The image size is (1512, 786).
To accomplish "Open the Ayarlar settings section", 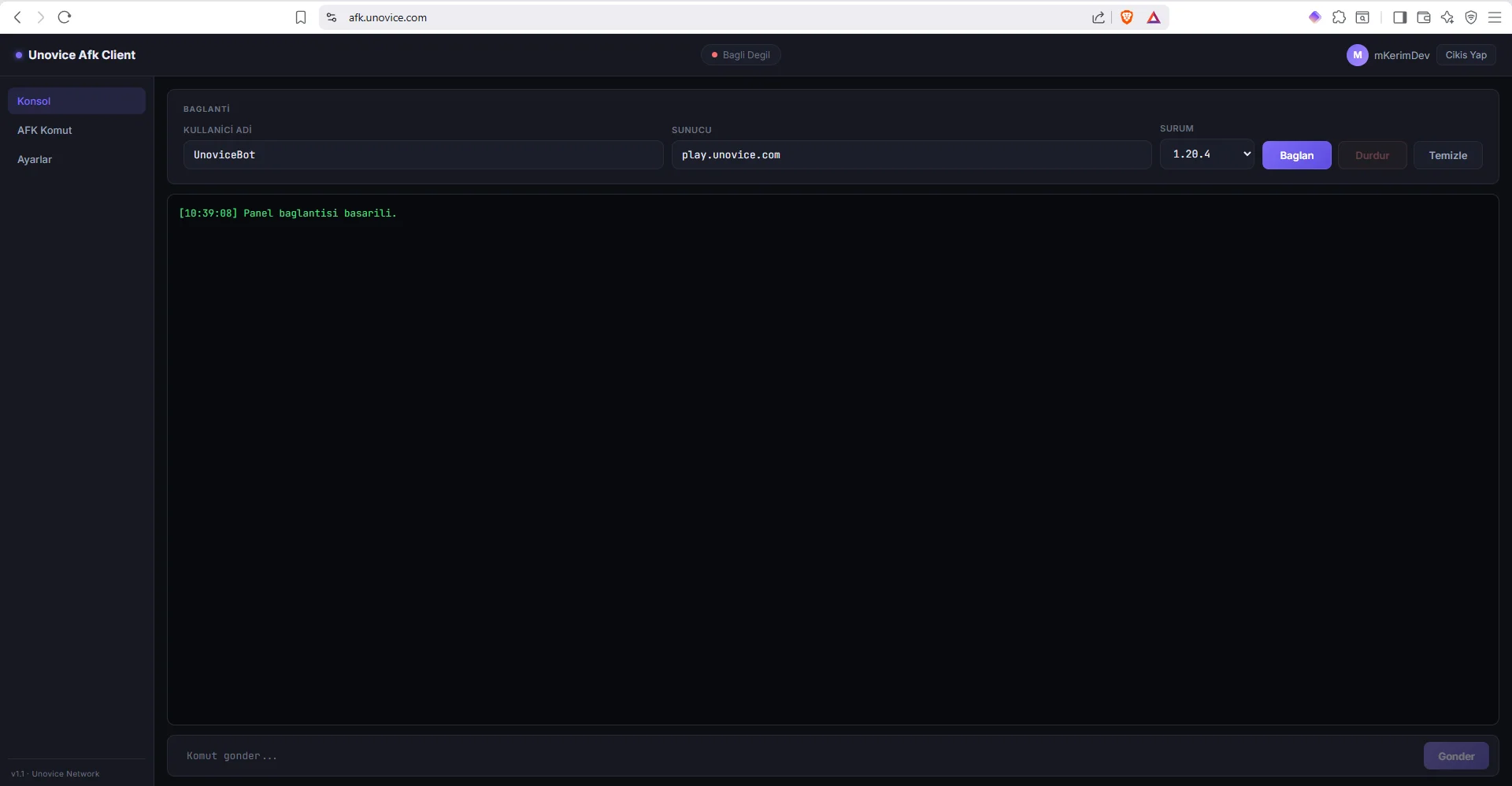I will [x=76, y=159].
